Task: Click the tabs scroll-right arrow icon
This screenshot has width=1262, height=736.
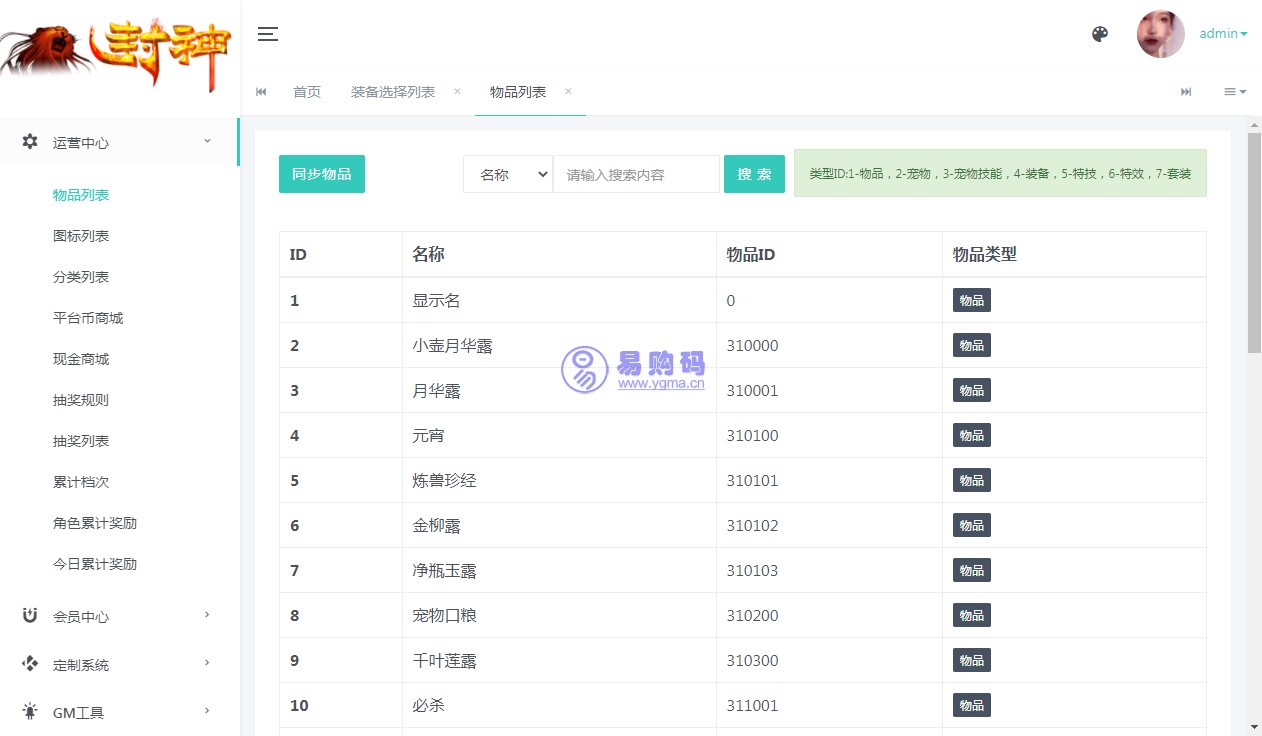Action: click(1186, 92)
